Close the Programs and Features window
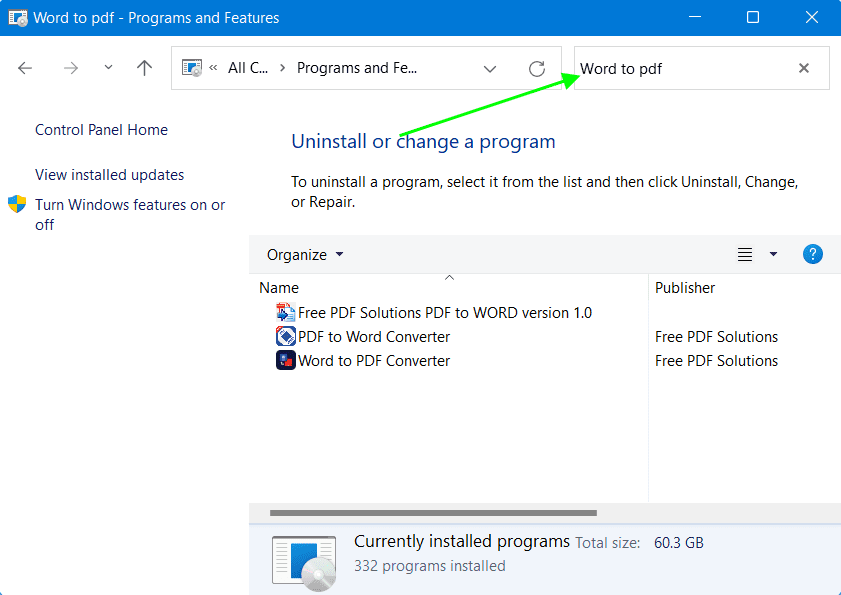Viewport: 841px width, 595px height. point(812,17)
